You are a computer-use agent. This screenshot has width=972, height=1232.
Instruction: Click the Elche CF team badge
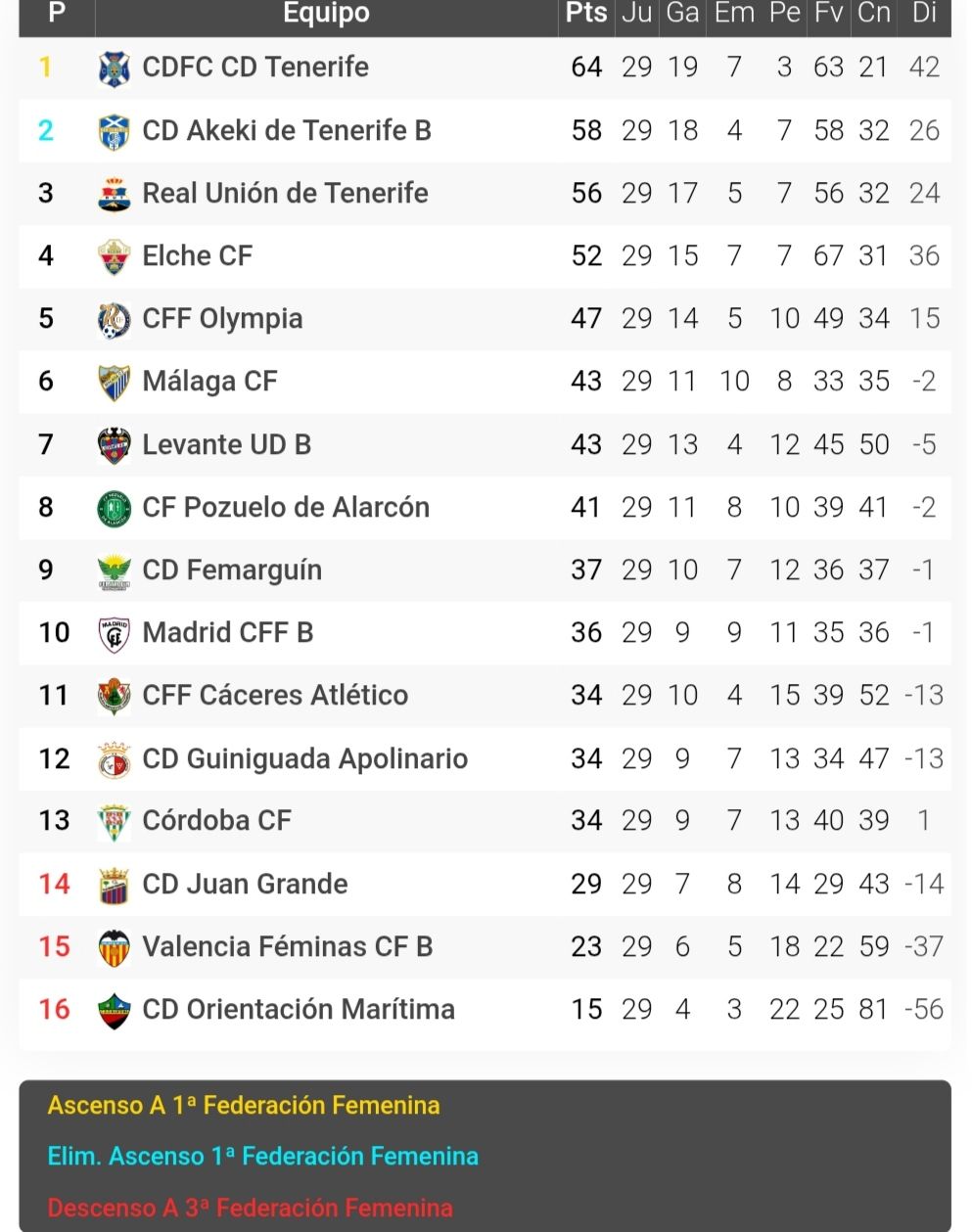pyautogui.click(x=115, y=256)
